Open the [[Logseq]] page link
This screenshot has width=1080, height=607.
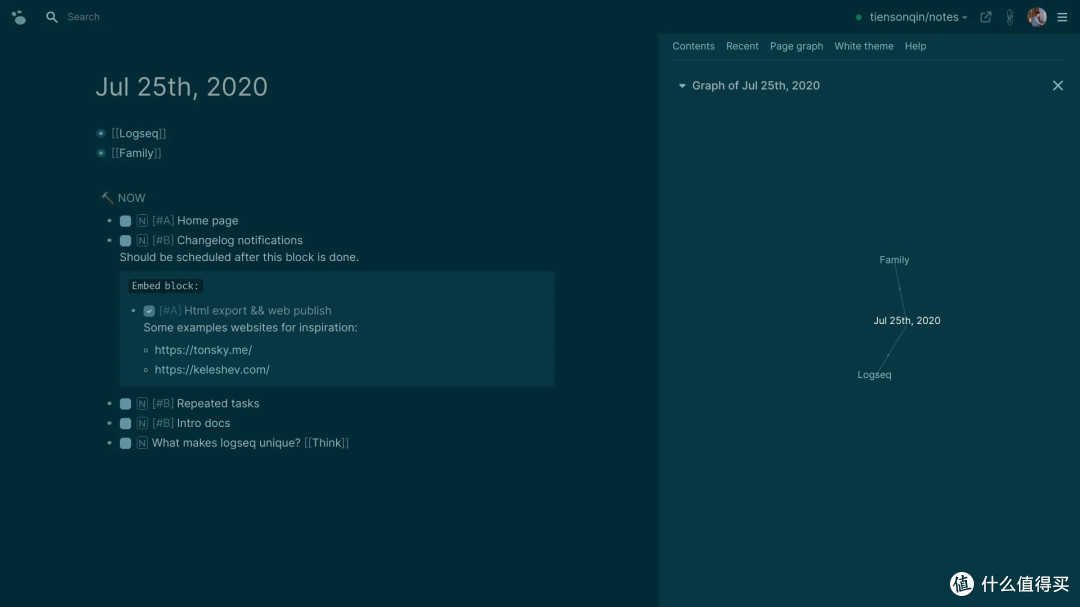[x=138, y=134]
